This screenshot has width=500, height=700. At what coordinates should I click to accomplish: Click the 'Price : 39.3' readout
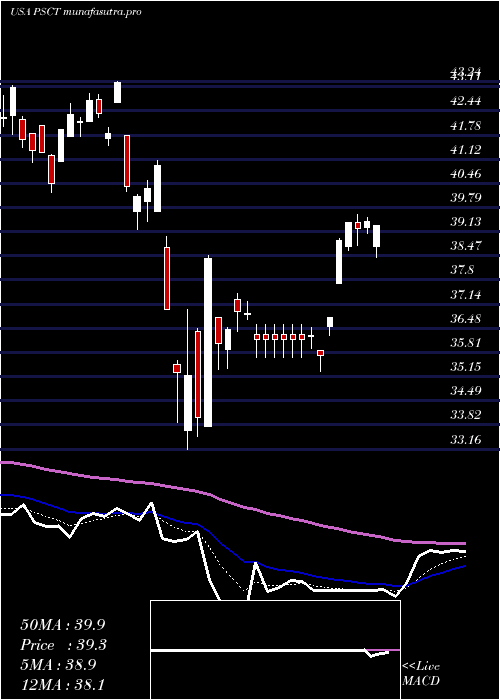[x=64, y=645]
